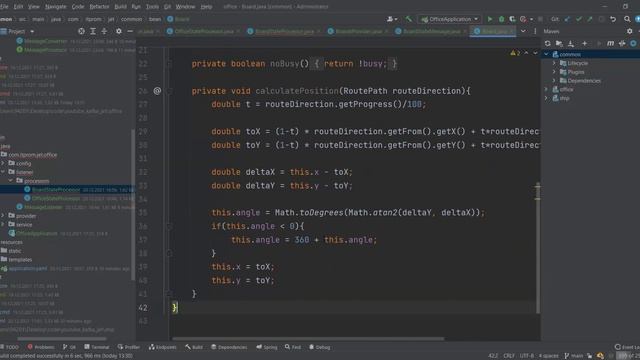Viewport: 640px width, 360px height.
Task: Open the Dependencies tool window
Action: click(229, 347)
